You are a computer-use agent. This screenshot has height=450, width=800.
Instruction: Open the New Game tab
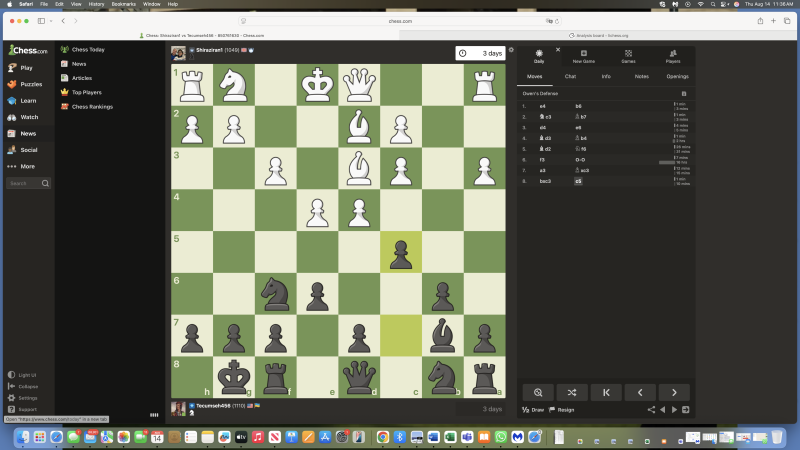584,55
